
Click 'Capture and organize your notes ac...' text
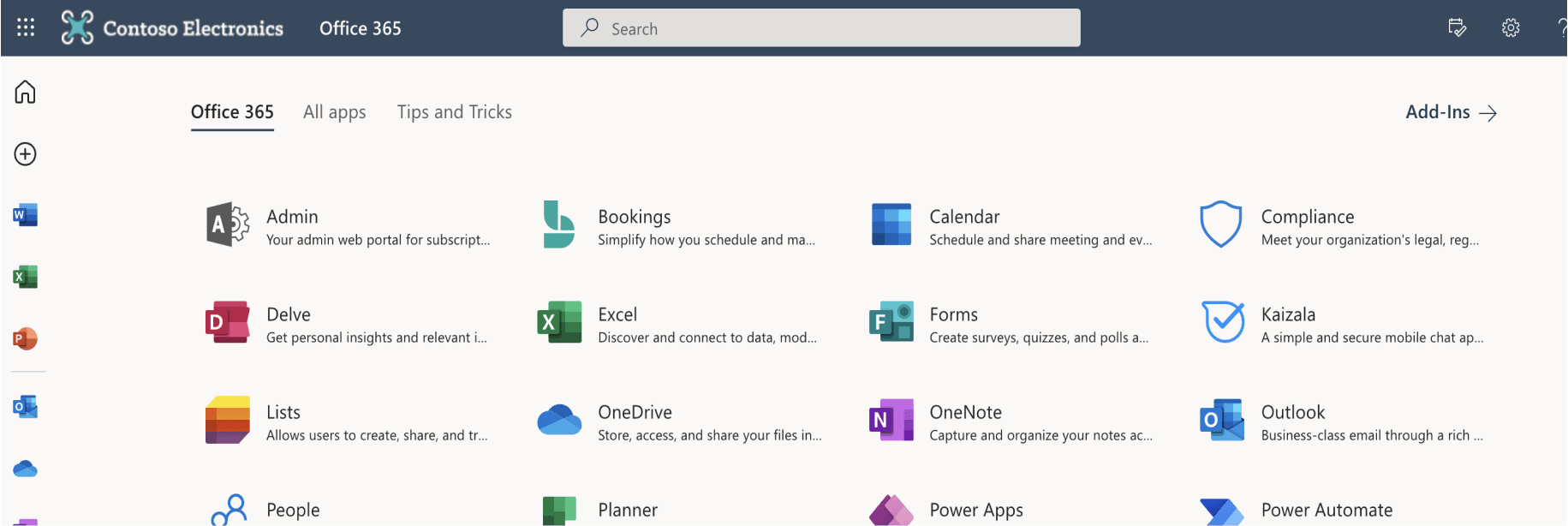(1040, 435)
